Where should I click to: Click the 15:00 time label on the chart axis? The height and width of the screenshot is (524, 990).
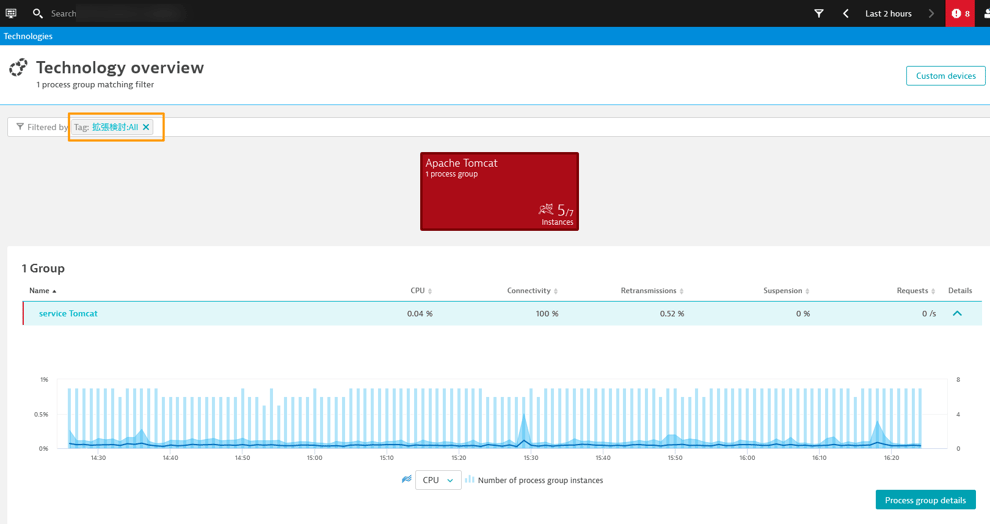314,458
